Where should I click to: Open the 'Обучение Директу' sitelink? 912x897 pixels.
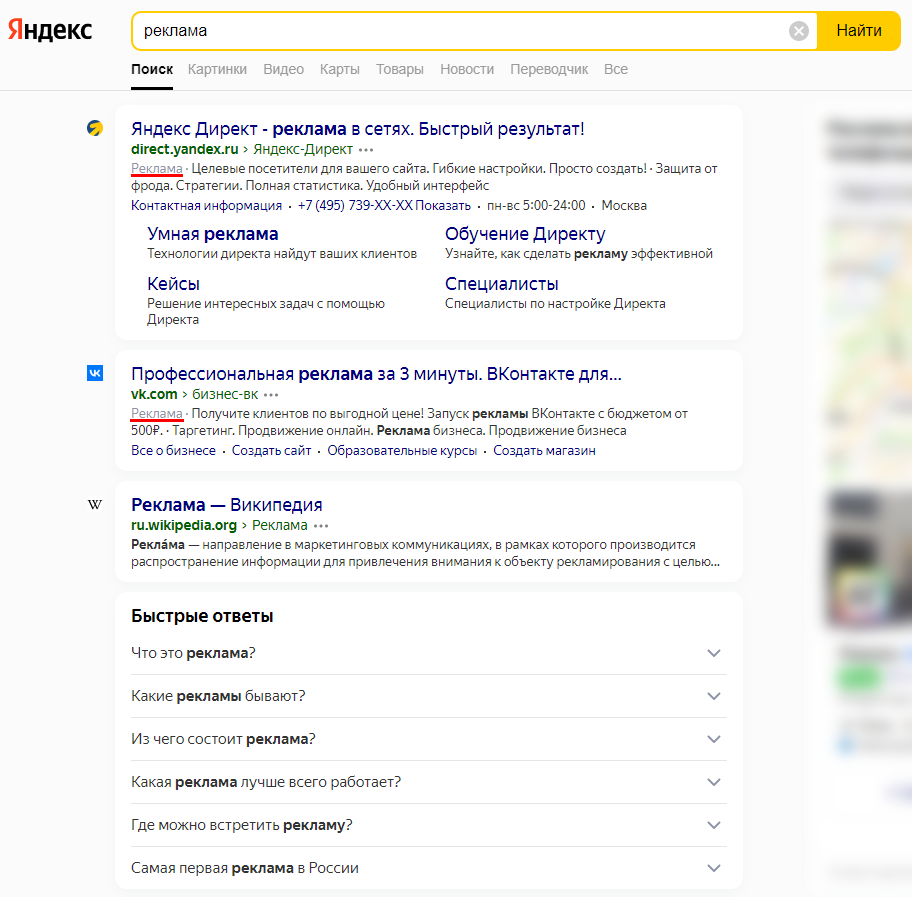[525, 234]
